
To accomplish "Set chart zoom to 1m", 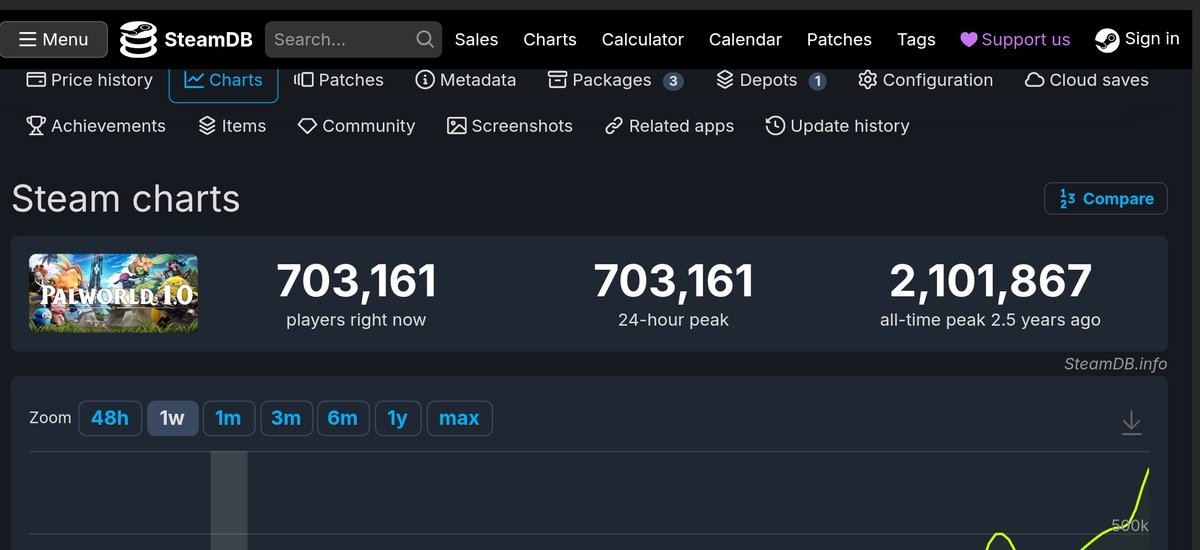I will [x=229, y=418].
